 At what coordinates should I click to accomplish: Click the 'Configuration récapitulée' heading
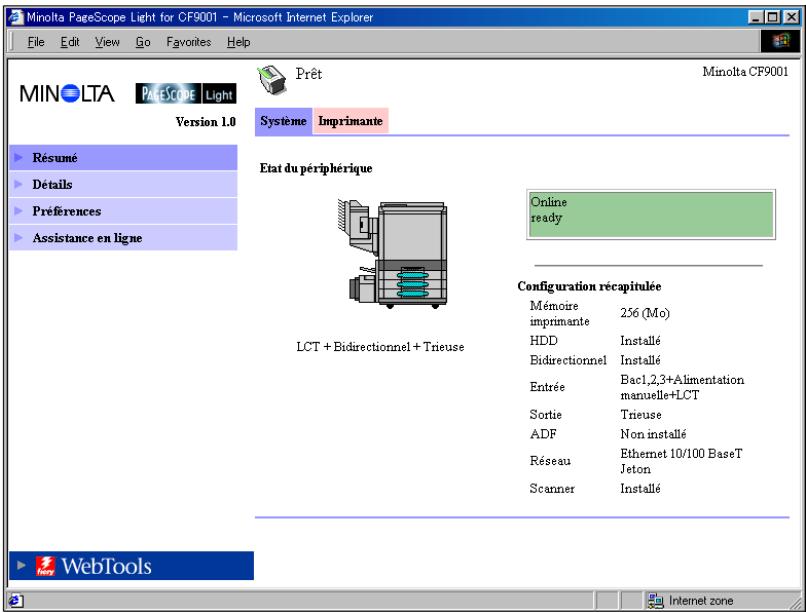(589, 286)
